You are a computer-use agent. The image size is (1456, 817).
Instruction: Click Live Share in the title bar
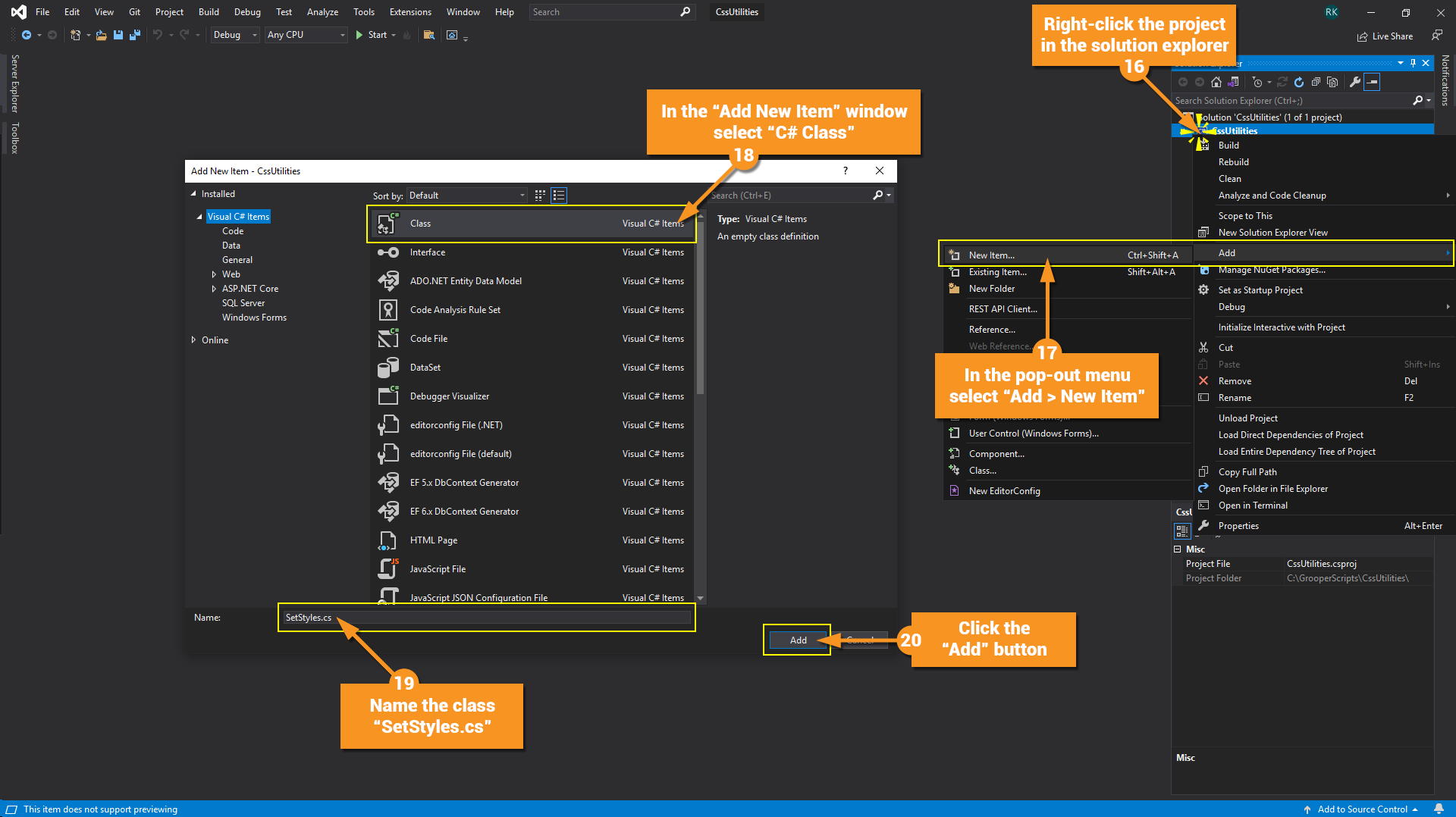(1385, 36)
